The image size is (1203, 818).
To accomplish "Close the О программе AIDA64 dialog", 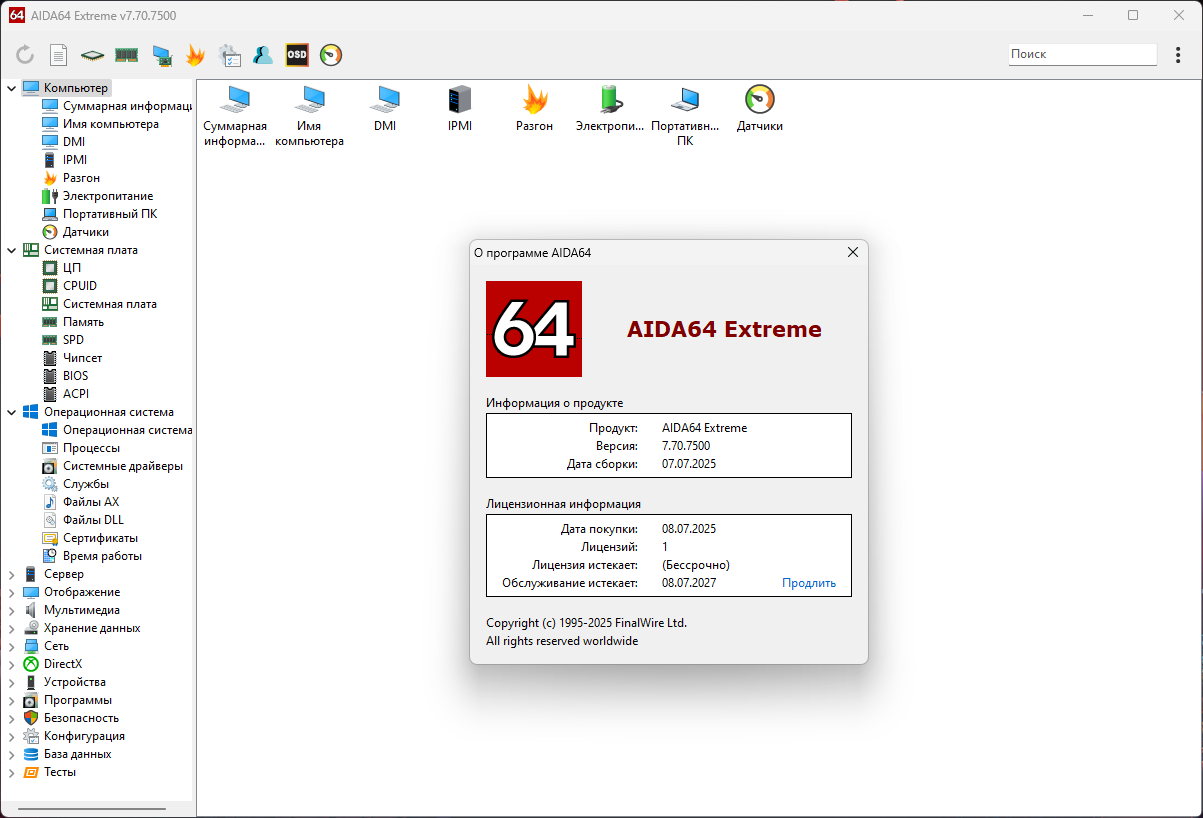I will pos(853,253).
